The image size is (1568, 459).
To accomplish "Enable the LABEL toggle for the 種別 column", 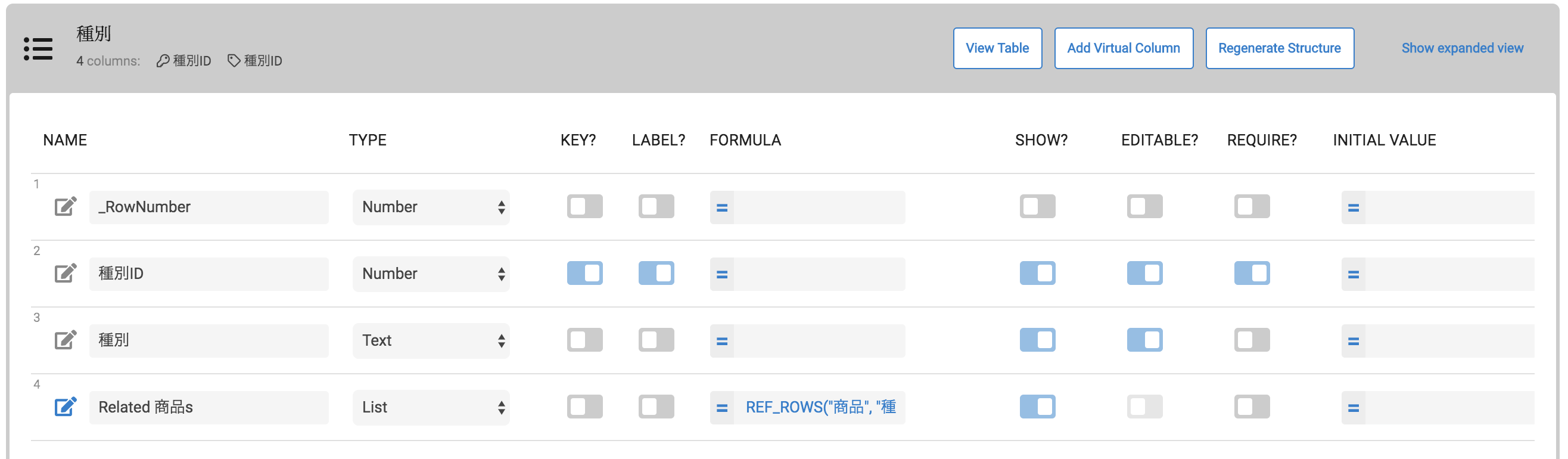I will pyautogui.click(x=655, y=340).
